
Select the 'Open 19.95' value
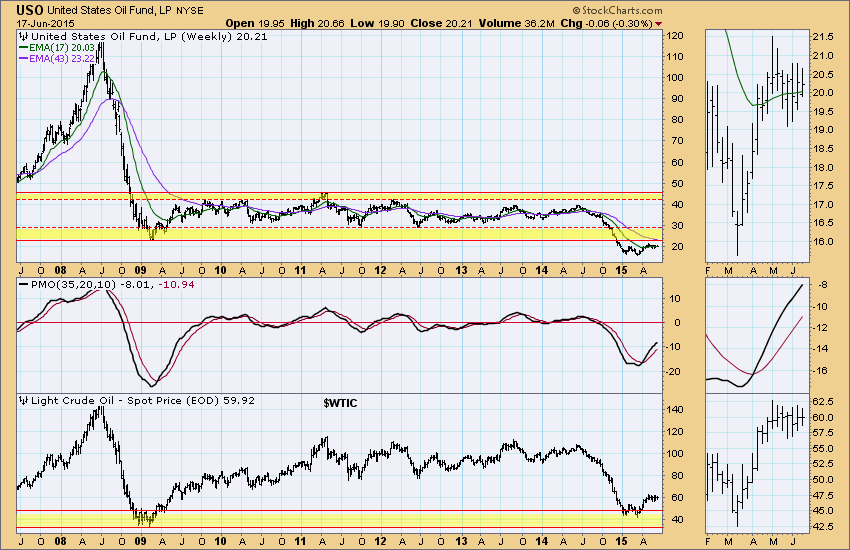pyautogui.click(x=254, y=23)
